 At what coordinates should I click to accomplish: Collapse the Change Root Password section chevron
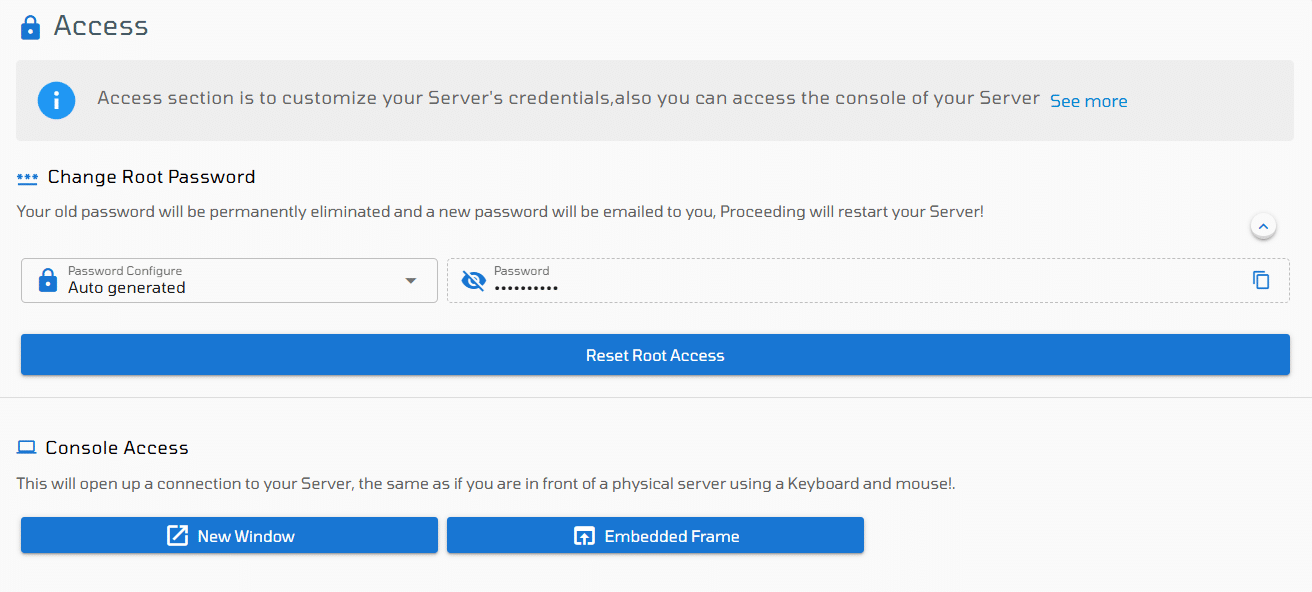(1263, 227)
